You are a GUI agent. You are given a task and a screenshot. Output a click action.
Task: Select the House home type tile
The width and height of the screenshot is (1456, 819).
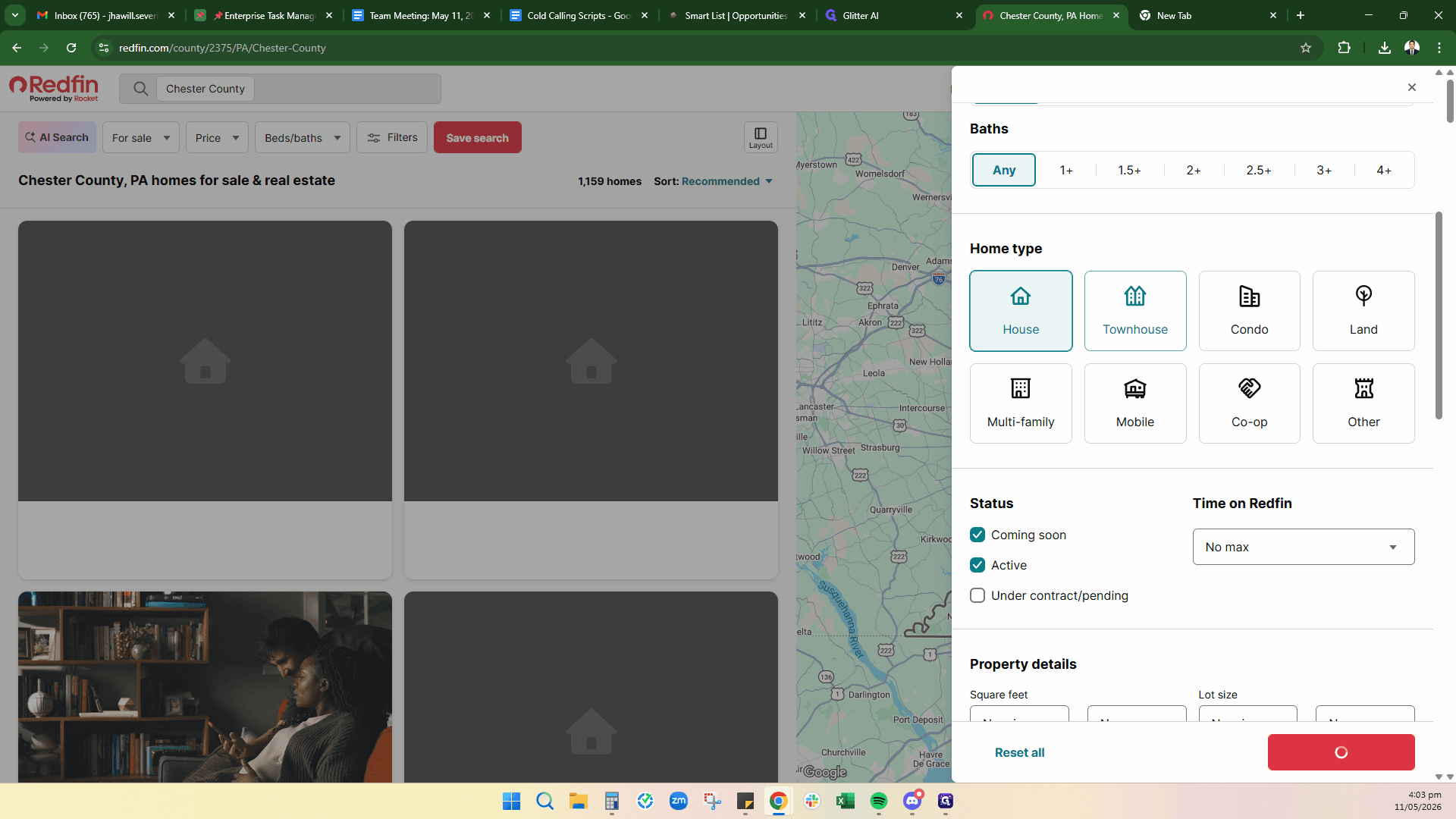point(1021,311)
